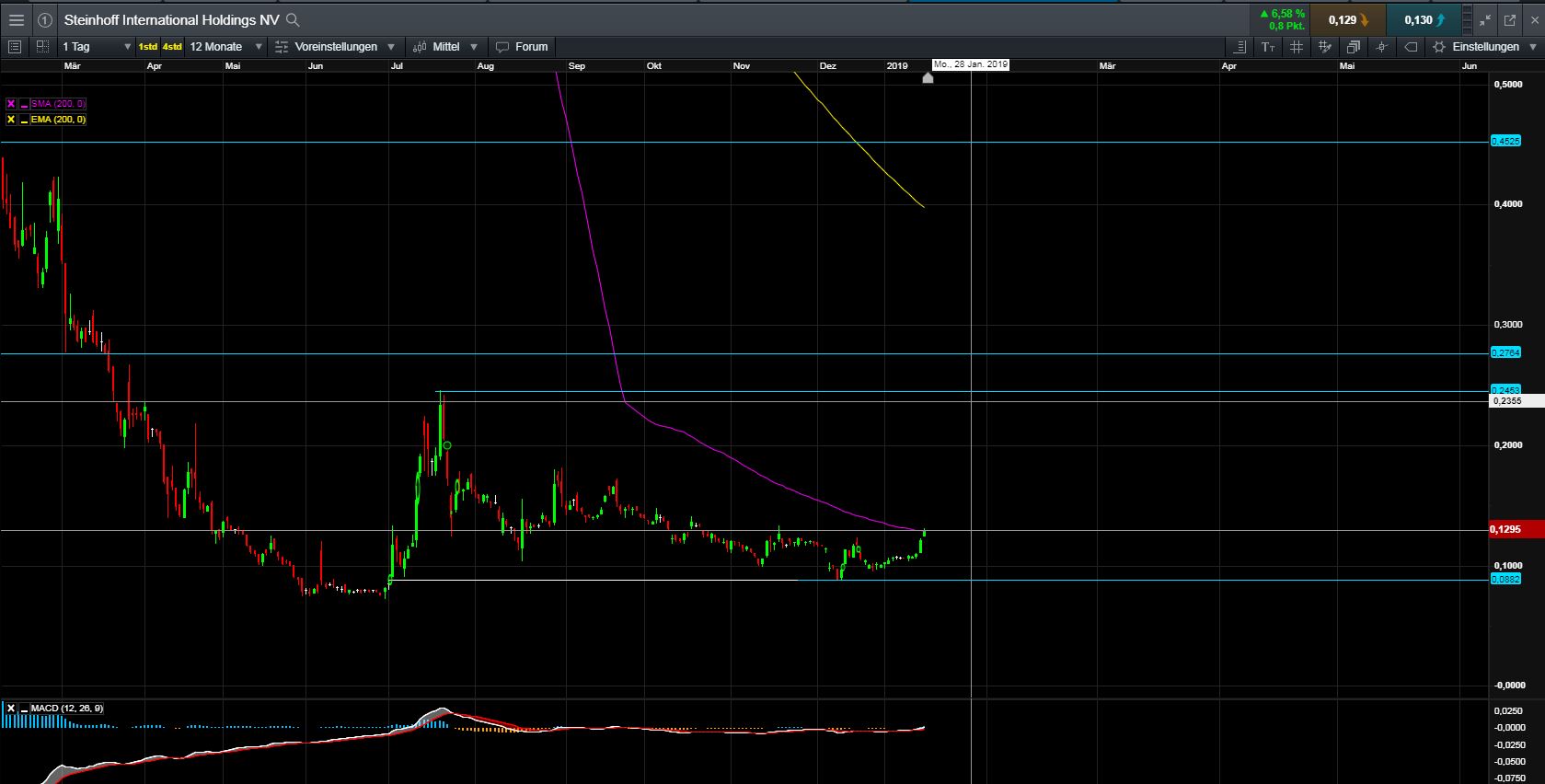Click the 6,58 % price change indicator
Screen dimensions: 1545x784
tap(1282, 14)
